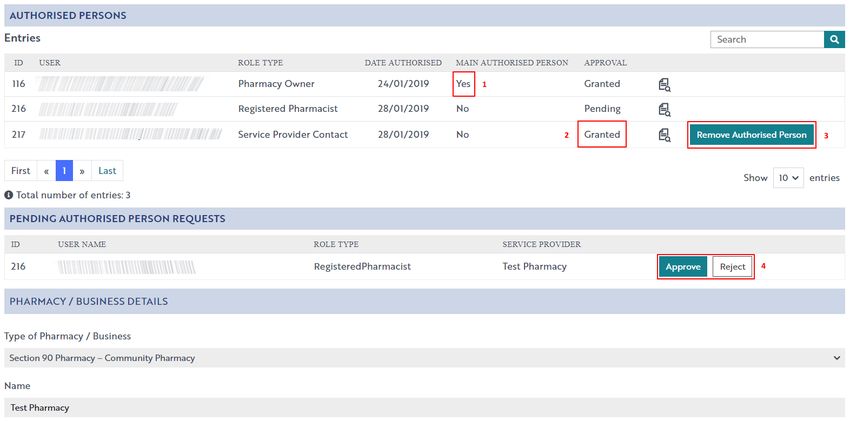Click the previous page « arrow
Image resolution: width=850 pixels, height=421 pixels.
[x=47, y=171]
